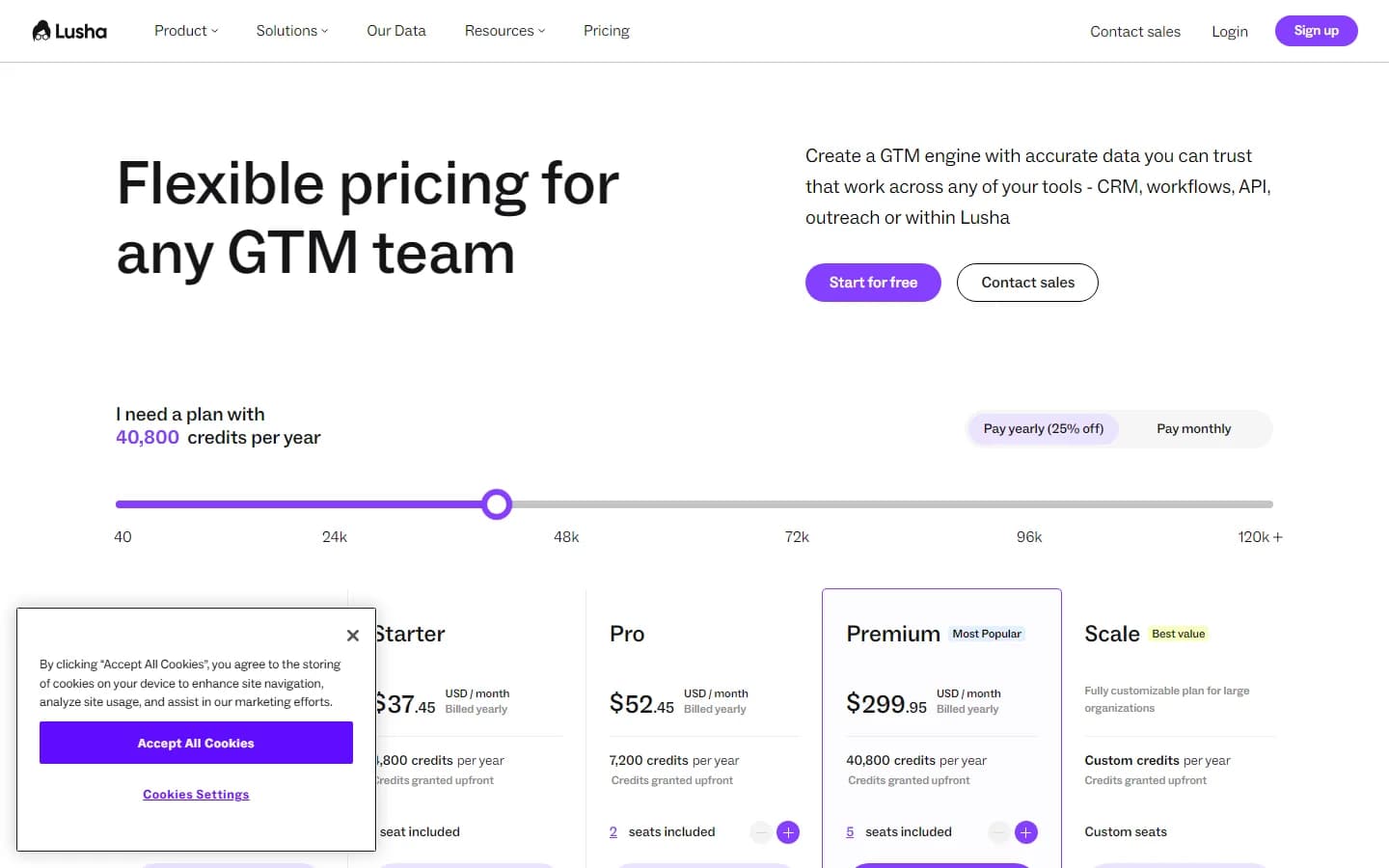Click the Lusha logo
The image size is (1389, 868).
(x=68, y=30)
